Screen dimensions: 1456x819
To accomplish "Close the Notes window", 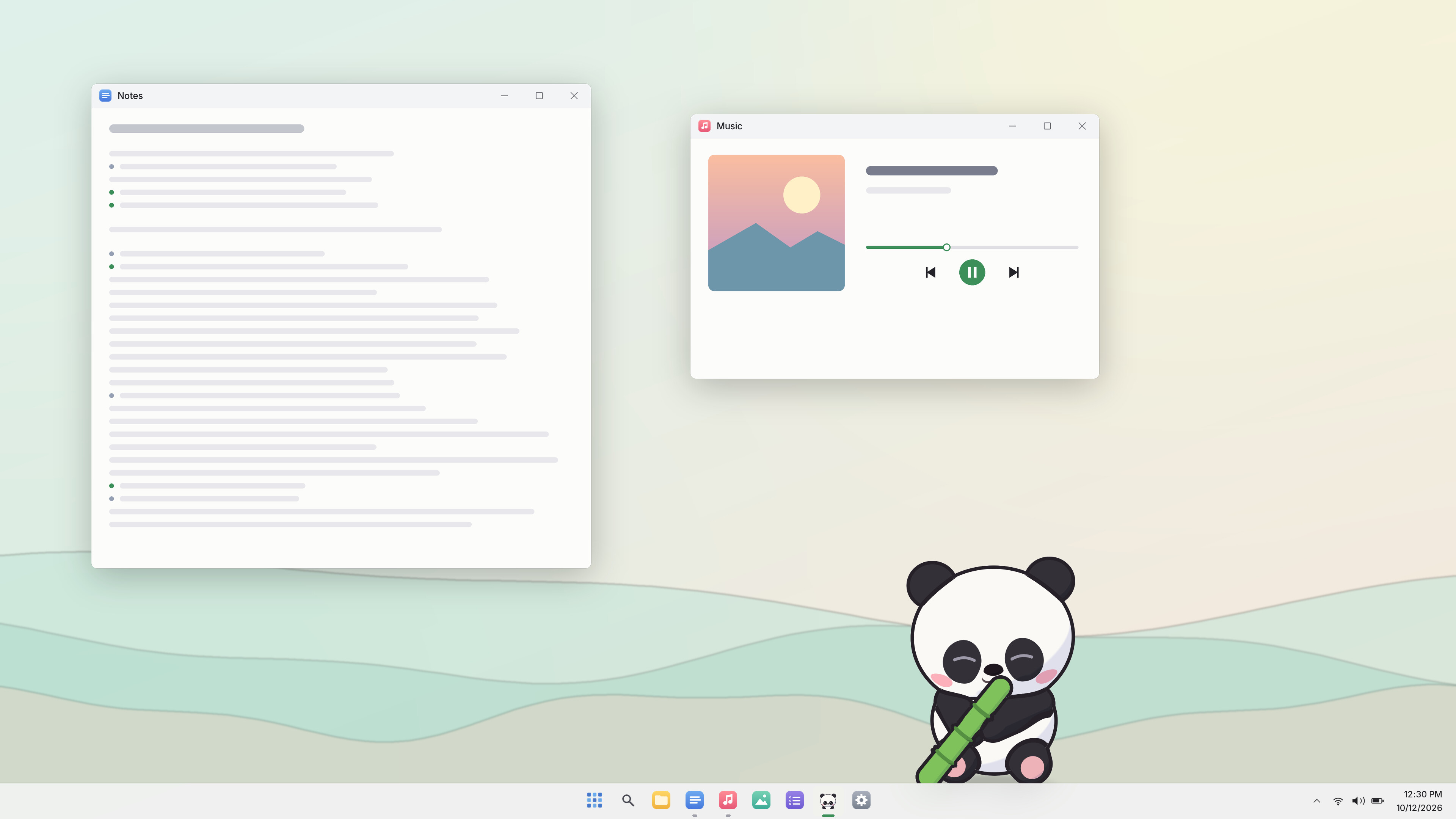I will 574,96.
